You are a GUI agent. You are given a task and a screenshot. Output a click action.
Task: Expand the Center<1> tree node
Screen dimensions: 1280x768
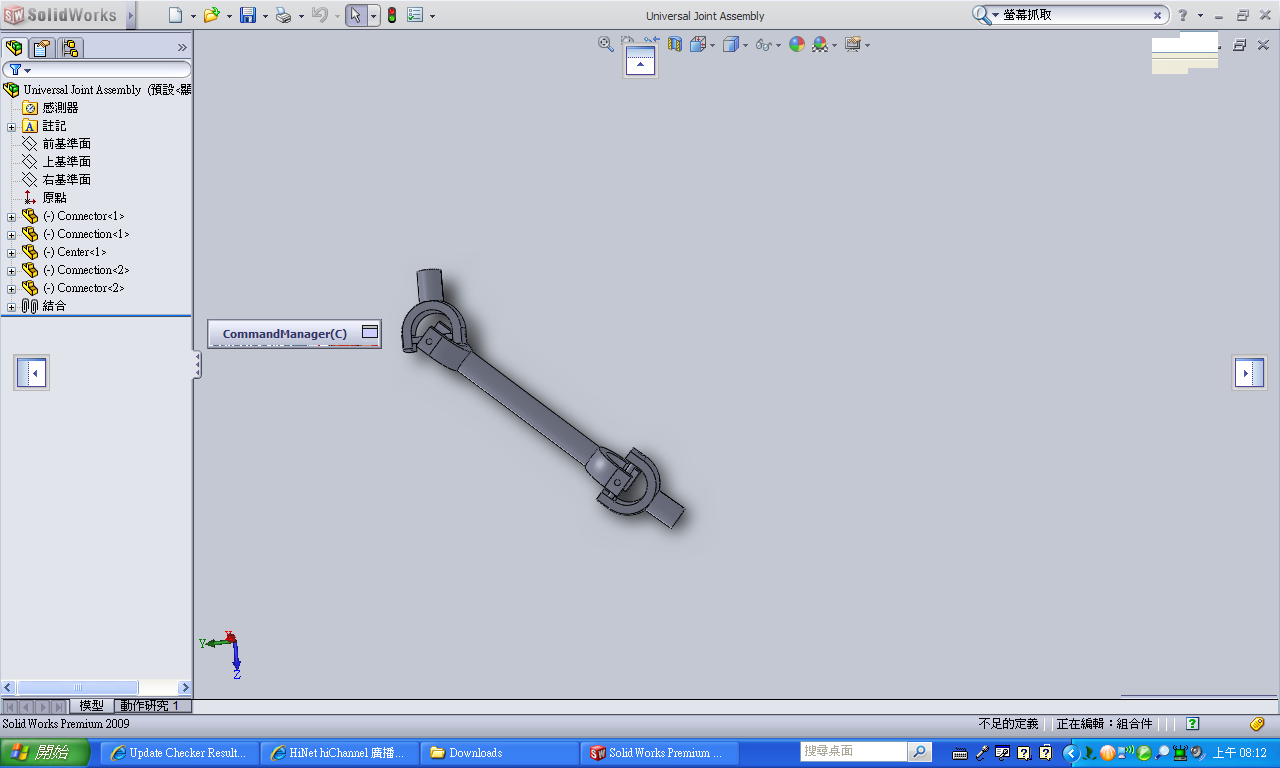tap(12, 253)
